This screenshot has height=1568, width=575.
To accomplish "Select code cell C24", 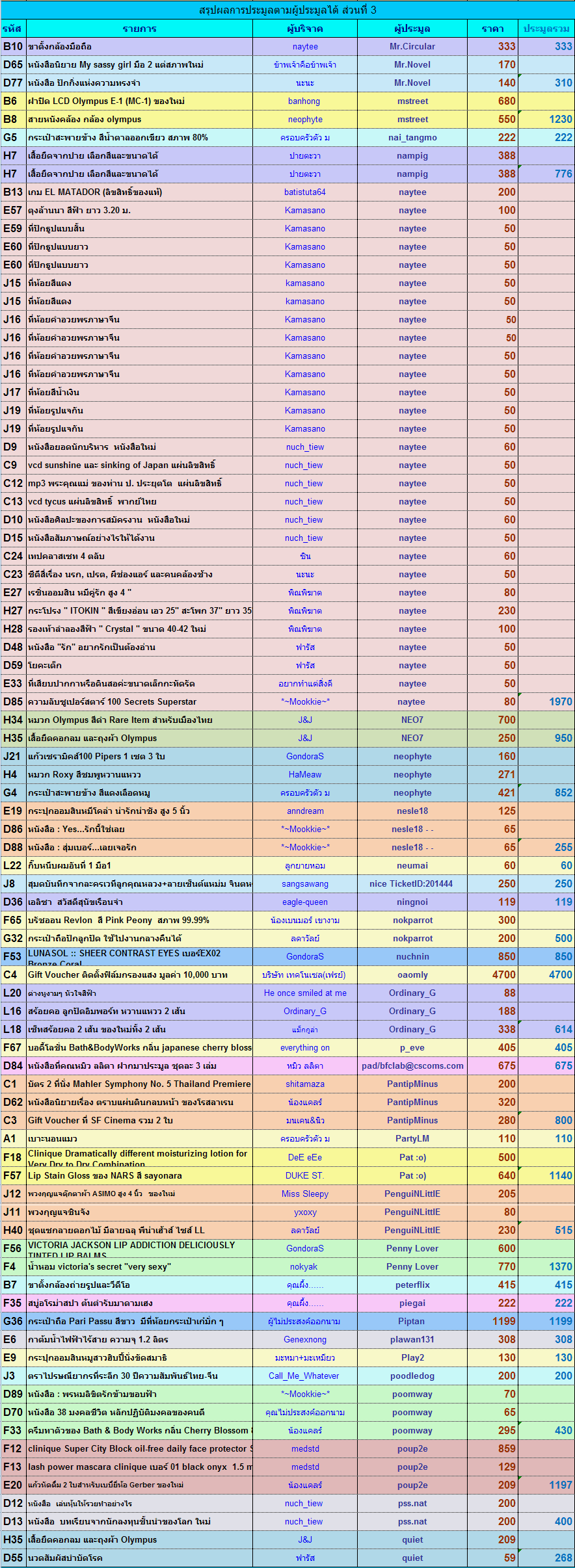I will point(13,556).
